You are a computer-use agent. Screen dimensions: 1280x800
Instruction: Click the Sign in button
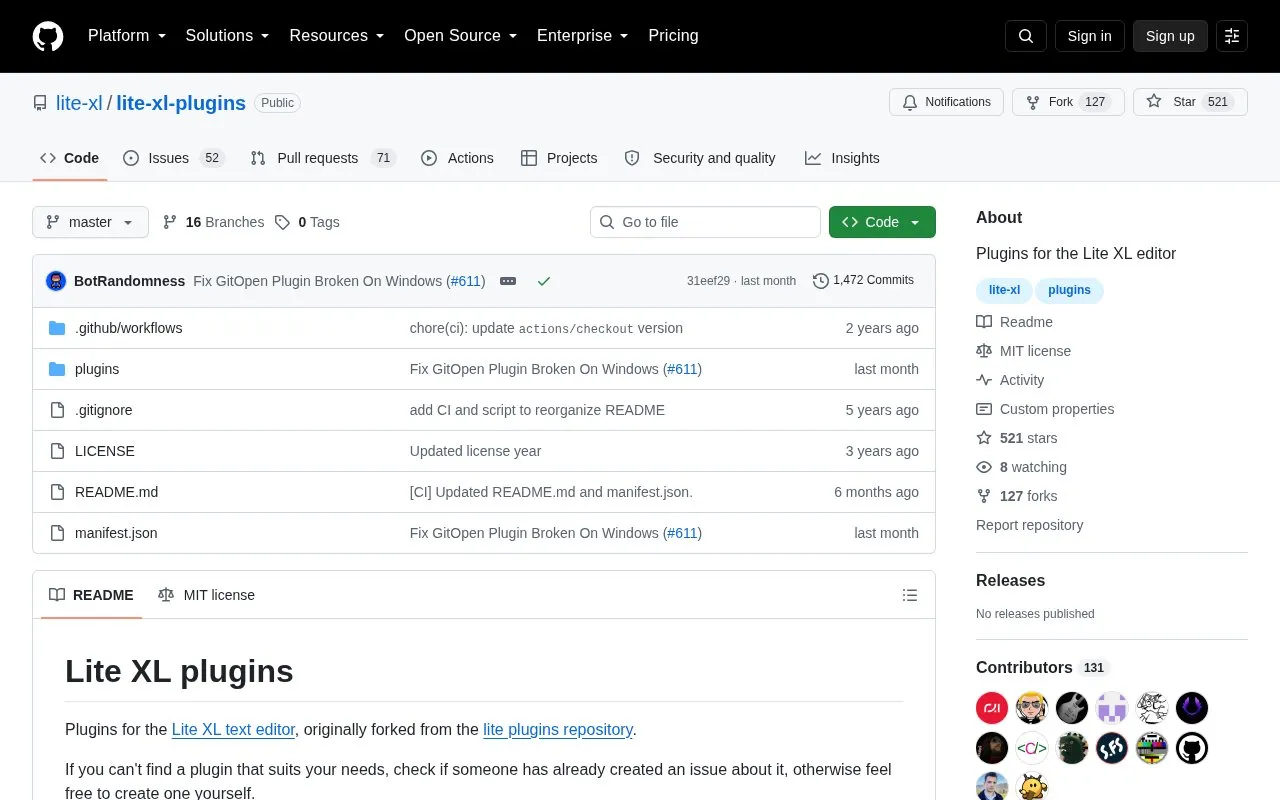click(x=1089, y=36)
